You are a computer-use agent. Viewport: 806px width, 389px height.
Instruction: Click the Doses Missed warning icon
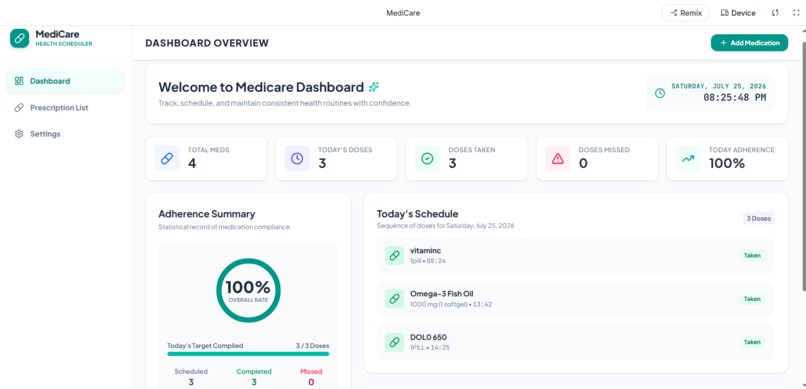coord(558,159)
